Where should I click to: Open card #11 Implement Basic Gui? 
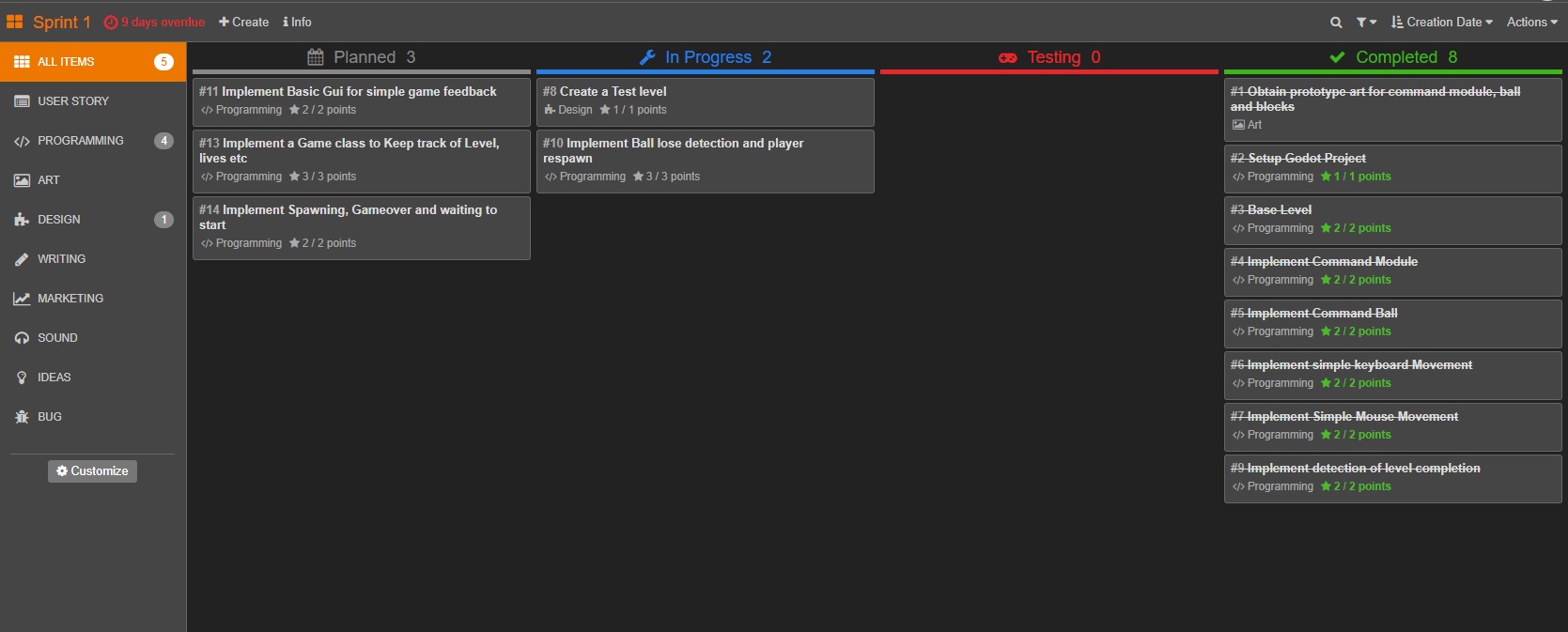pyautogui.click(x=362, y=101)
